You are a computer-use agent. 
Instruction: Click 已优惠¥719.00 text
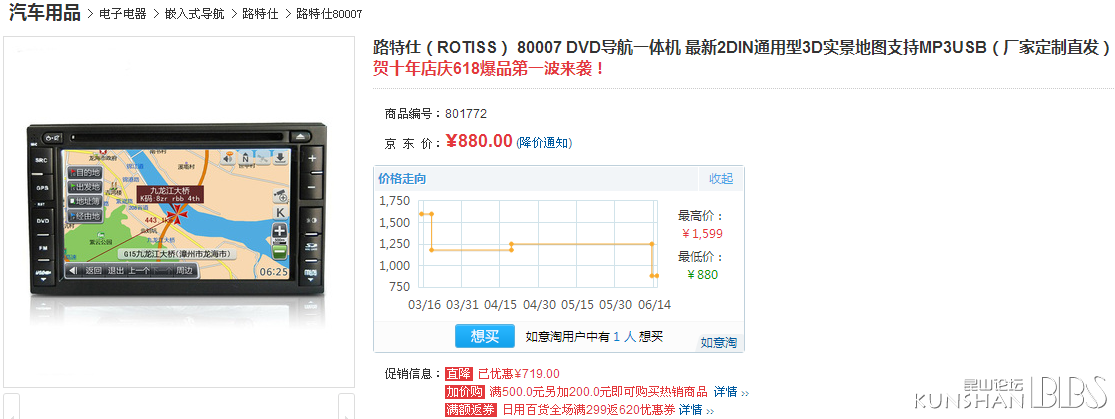pyautogui.click(x=518, y=373)
